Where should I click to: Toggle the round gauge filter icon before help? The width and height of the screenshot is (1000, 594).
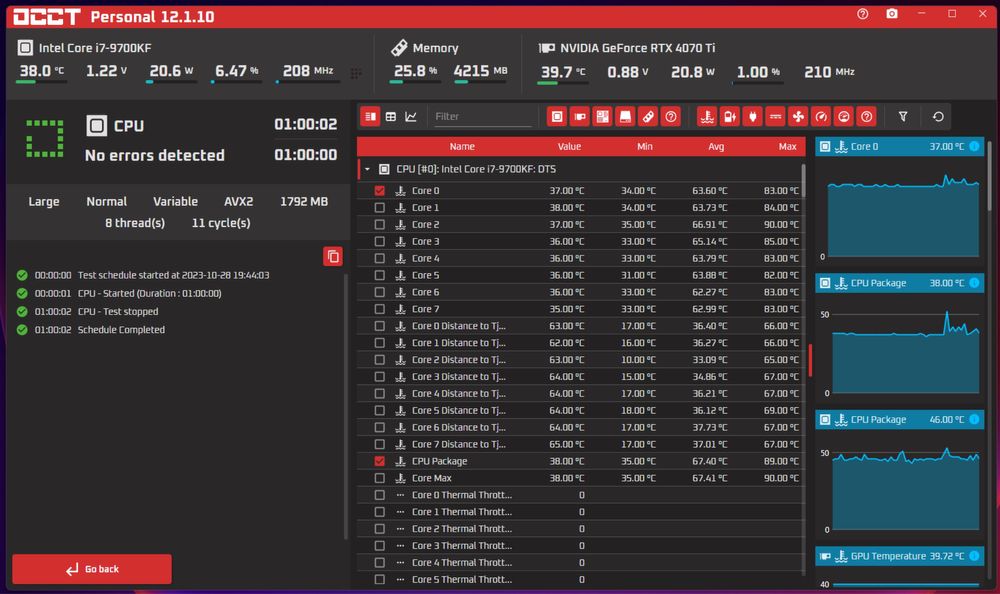pos(844,117)
